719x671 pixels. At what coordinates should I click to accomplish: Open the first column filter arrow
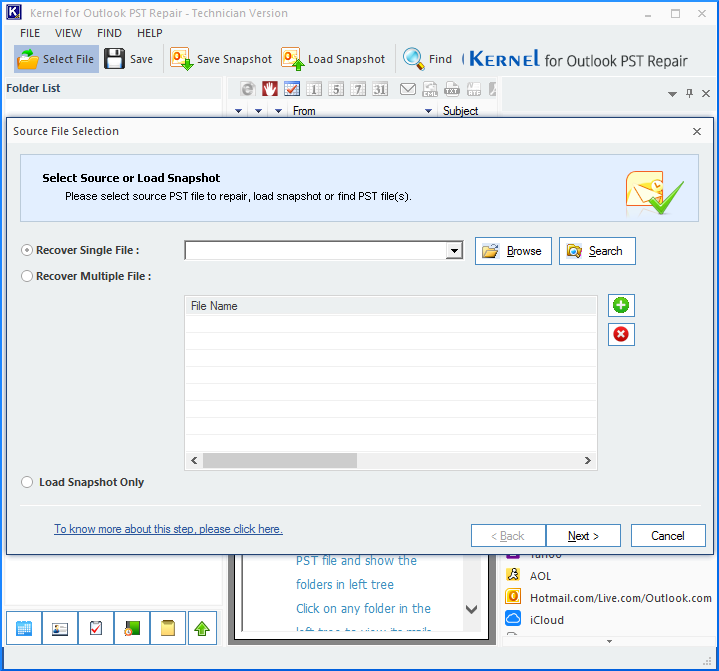pos(238,111)
